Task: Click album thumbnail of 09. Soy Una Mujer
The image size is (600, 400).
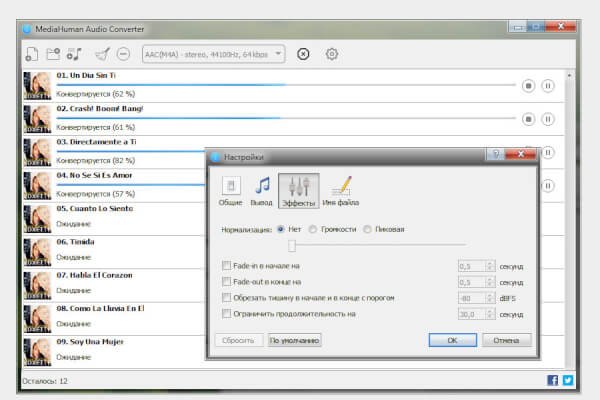Action: 37,352
